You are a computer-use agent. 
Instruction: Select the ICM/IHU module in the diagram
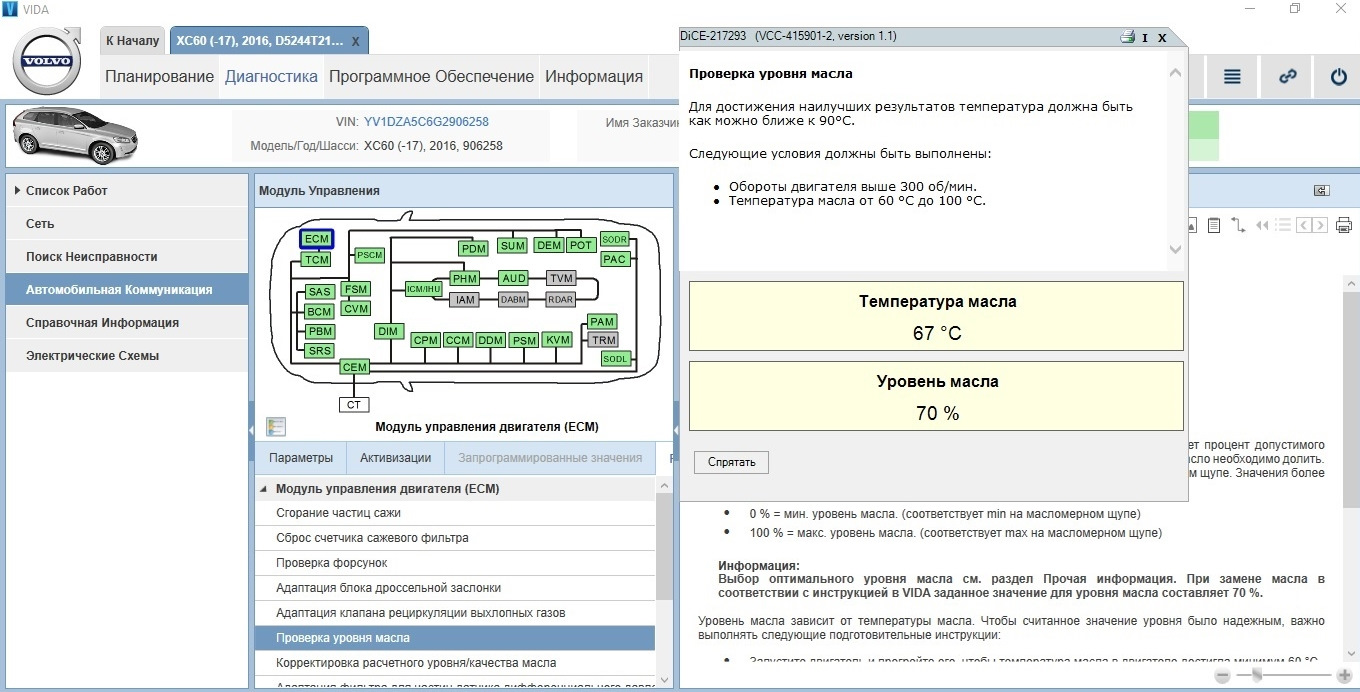click(424, 289)
